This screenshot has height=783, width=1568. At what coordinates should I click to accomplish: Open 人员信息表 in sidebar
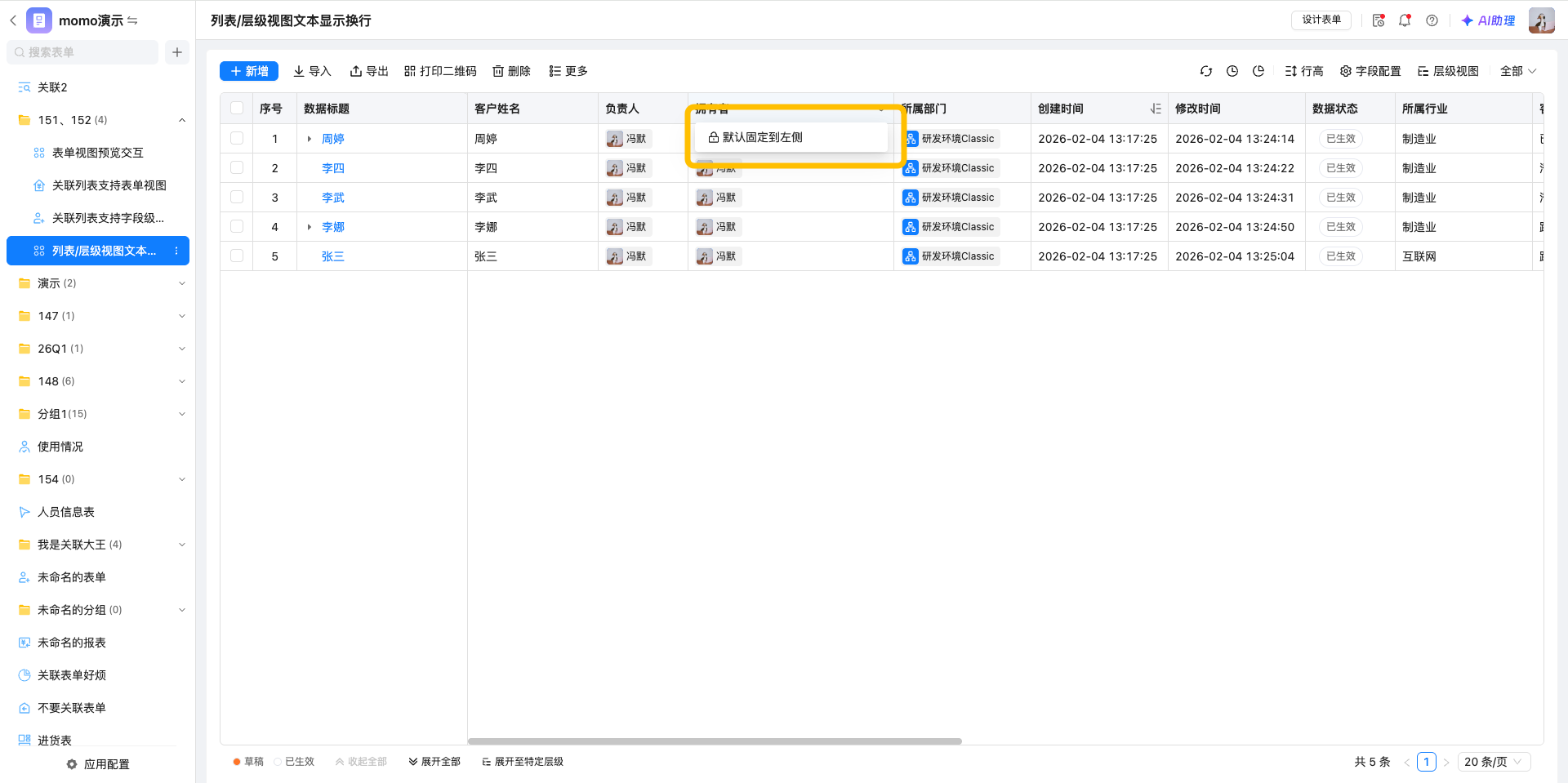(66, 512)
